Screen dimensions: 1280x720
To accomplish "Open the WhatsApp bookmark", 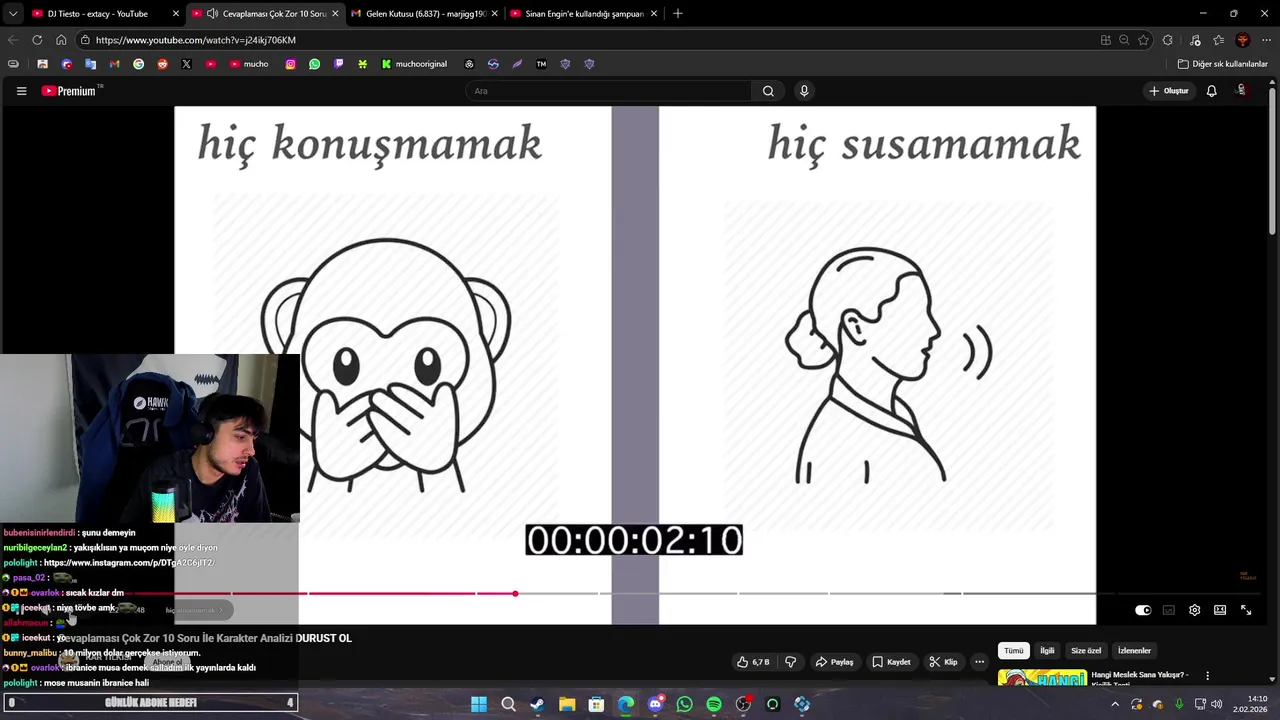I will tap(314, 64).
